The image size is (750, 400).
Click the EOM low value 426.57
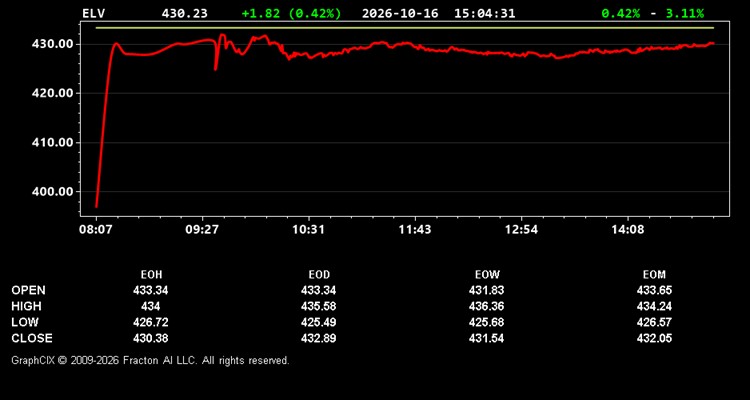tap(654, 322)
